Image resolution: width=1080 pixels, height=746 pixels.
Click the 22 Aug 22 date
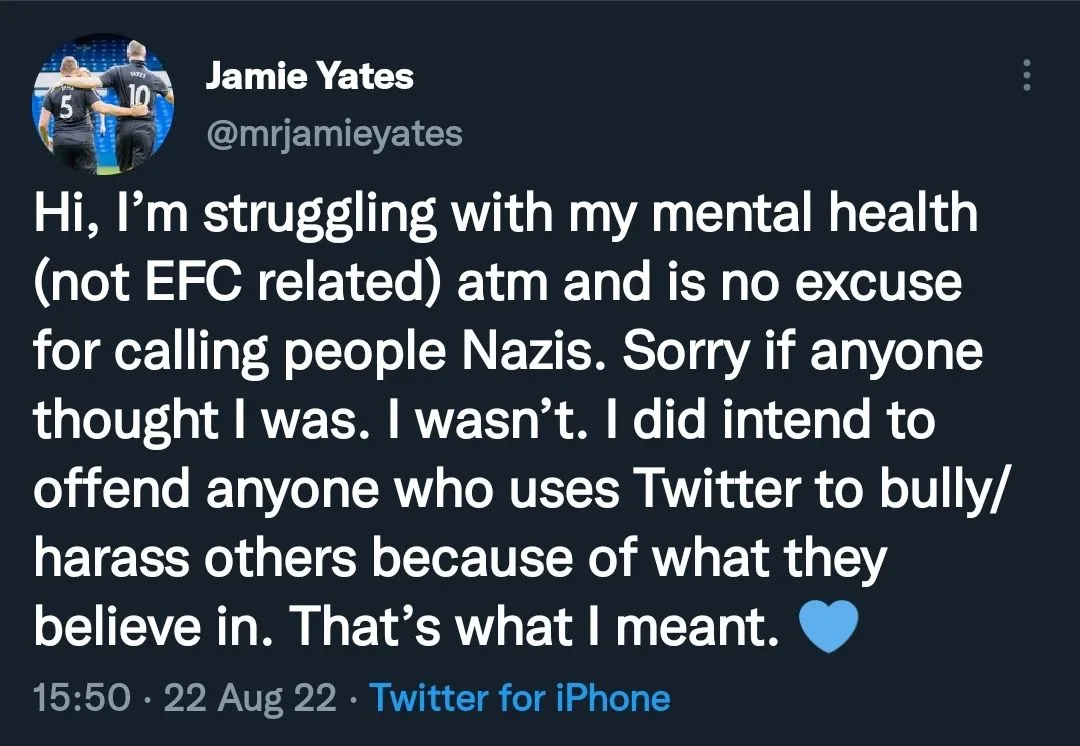pyautogui.click(x=251, y=697)
